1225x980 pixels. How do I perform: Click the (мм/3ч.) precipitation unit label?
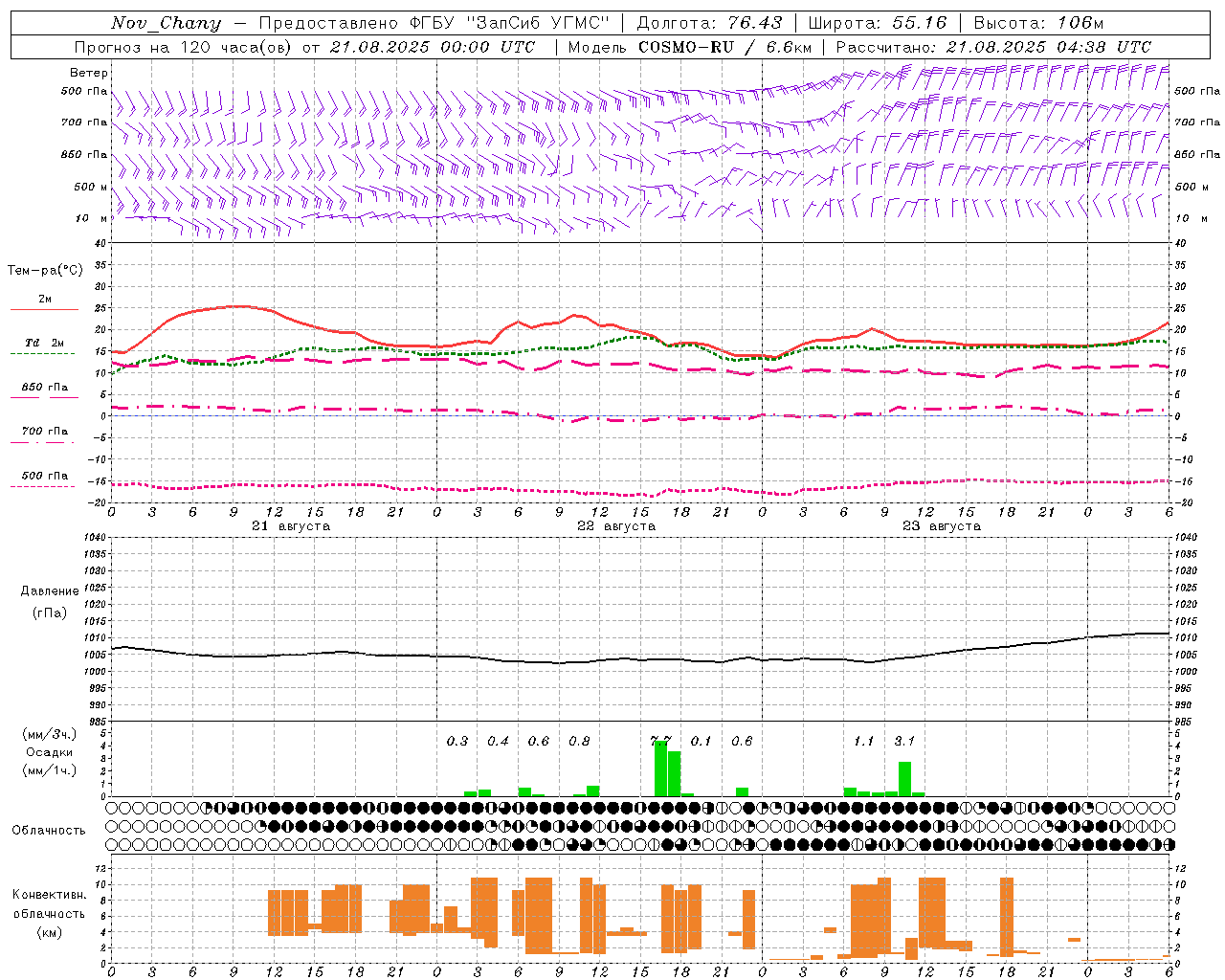(x=49, y=734)
